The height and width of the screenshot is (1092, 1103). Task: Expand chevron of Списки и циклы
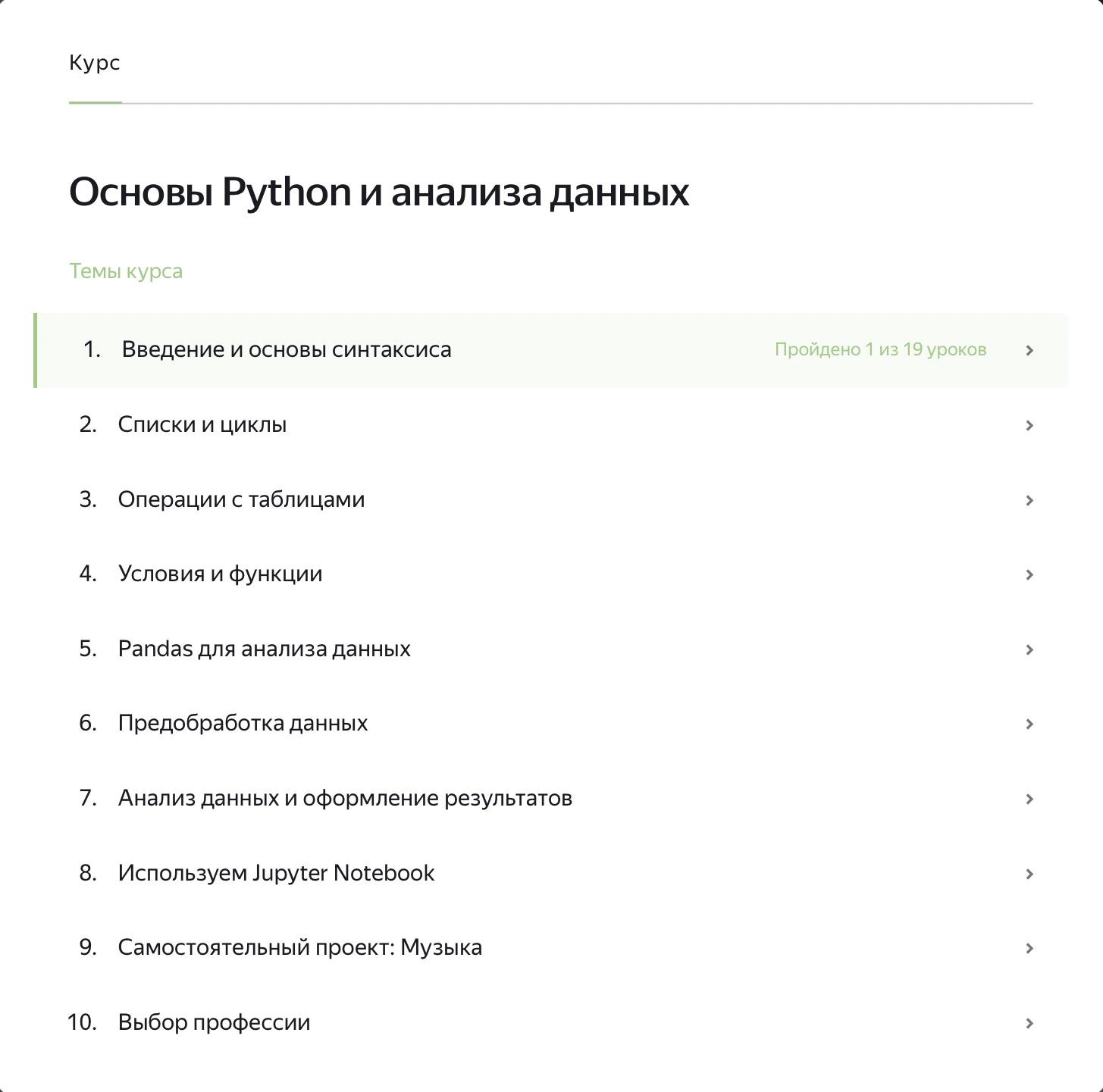coord(1029,425)
